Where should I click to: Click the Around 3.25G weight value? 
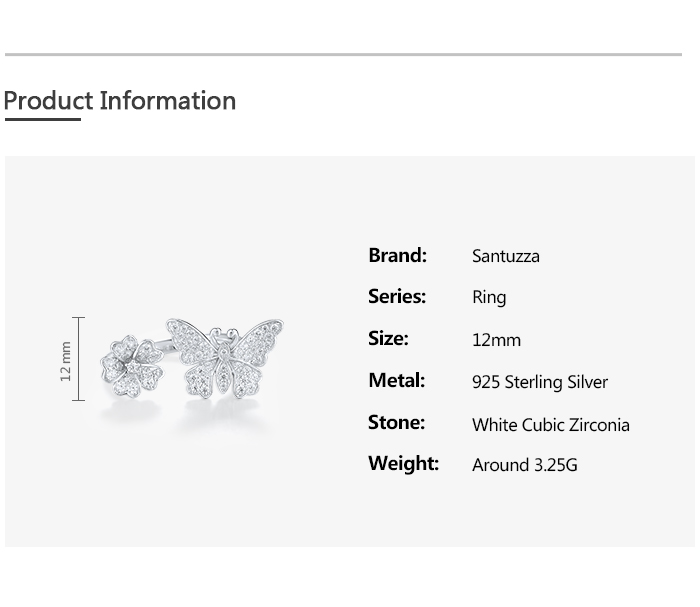524,465
